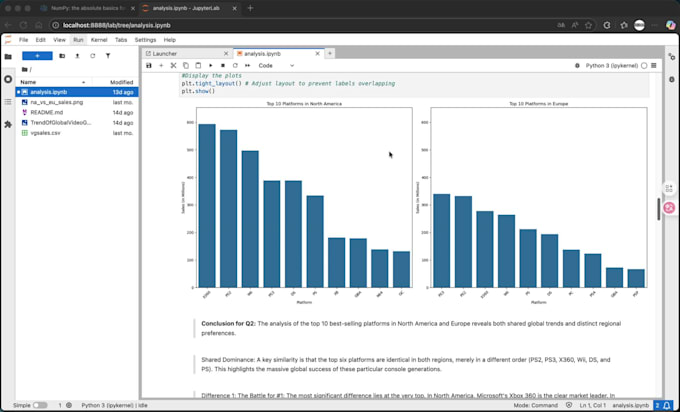This screenshot has width=680, height=412.
Task: Restart the kernel
Action: click(x=235, y=65)
